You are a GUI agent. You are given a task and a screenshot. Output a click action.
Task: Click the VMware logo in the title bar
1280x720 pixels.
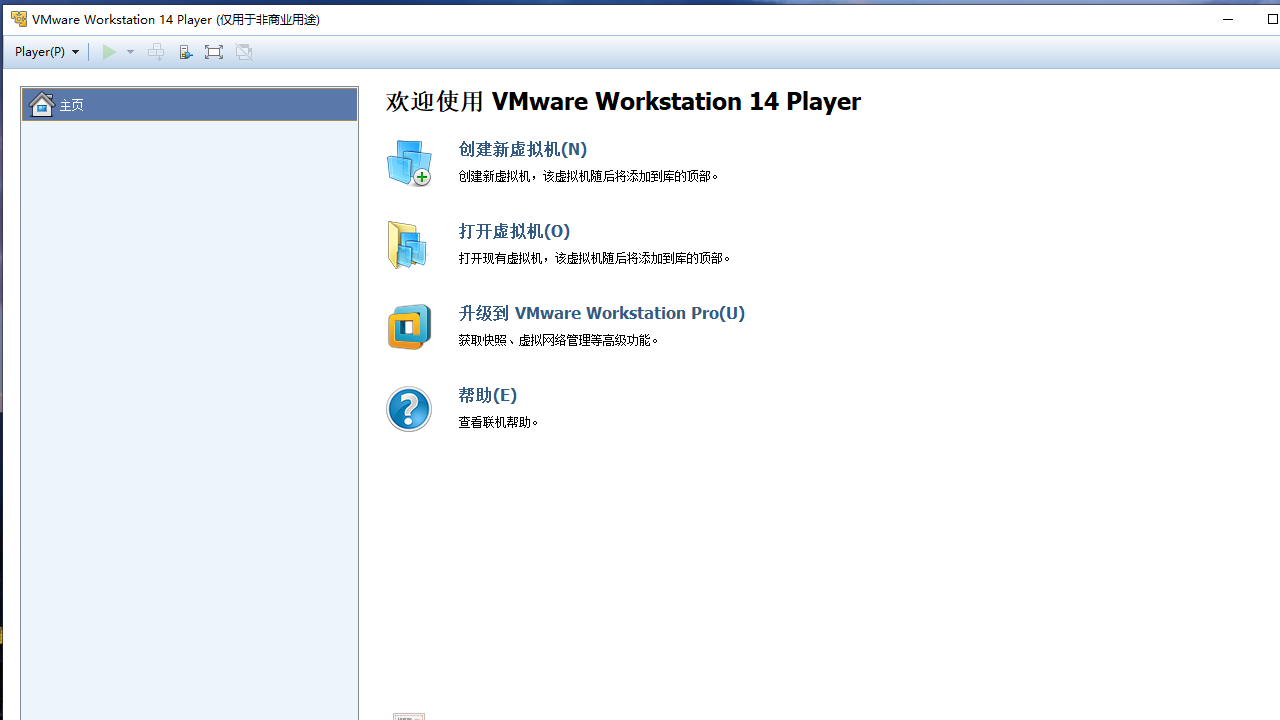pos(19,18)
